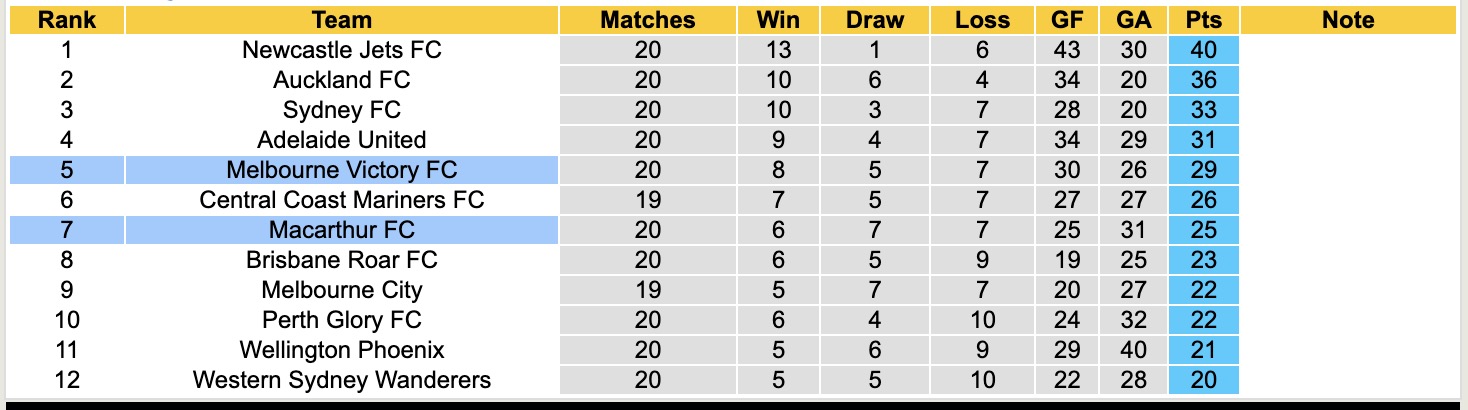1468x410 pixels.
Task: Open Adelaide United team entry
Action: (x=342, y=140)
